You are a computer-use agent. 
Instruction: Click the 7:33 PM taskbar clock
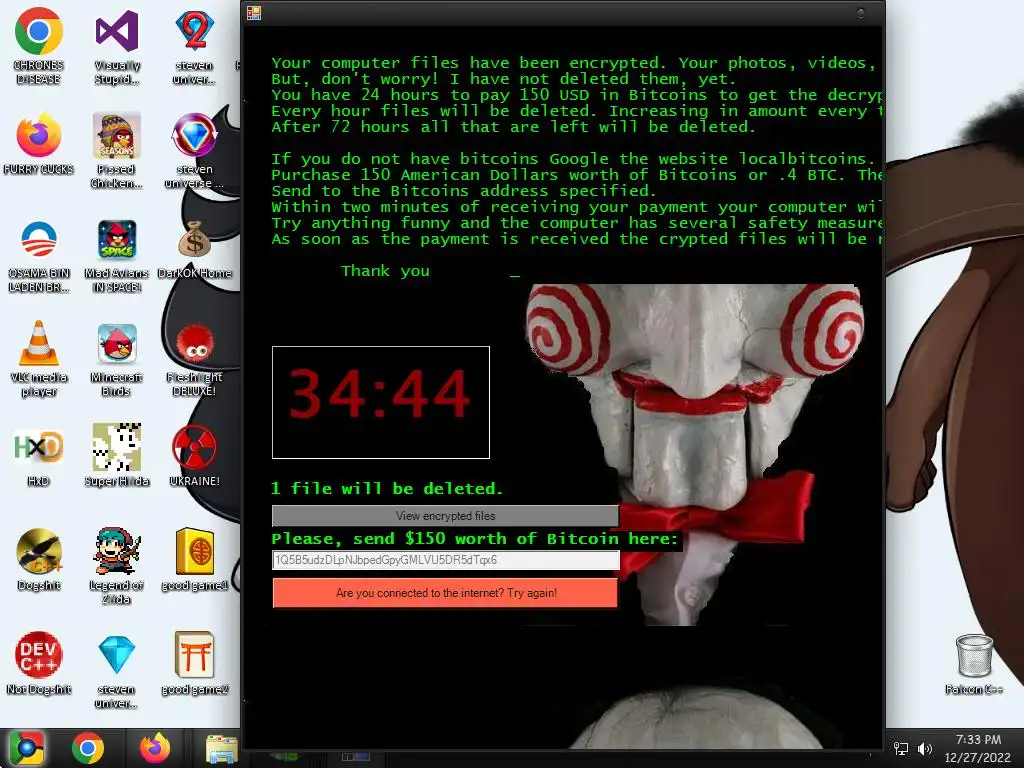click(978, 740)
